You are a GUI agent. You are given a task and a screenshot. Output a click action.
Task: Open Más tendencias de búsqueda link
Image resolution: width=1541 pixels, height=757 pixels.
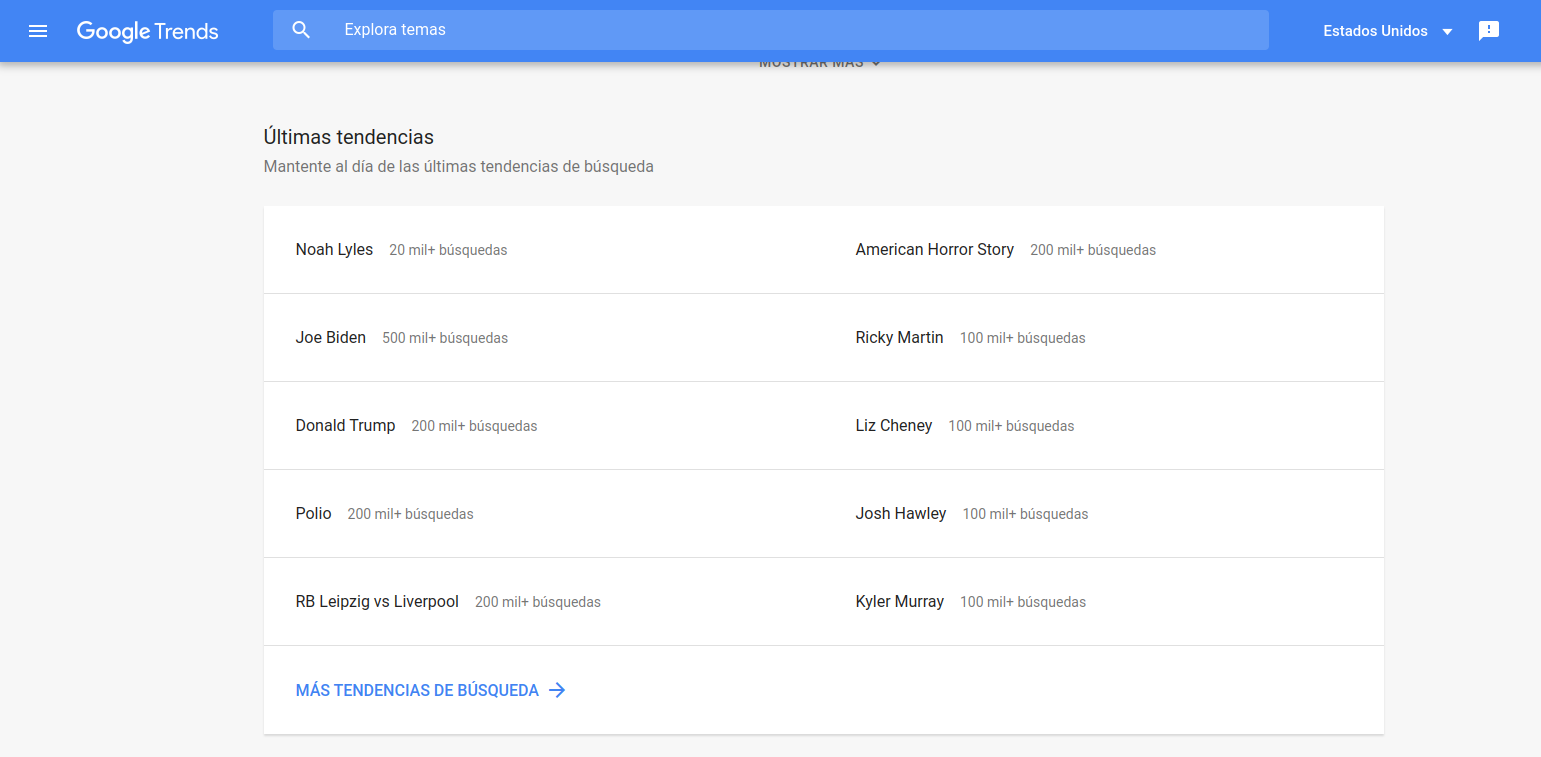pos(417,690)
